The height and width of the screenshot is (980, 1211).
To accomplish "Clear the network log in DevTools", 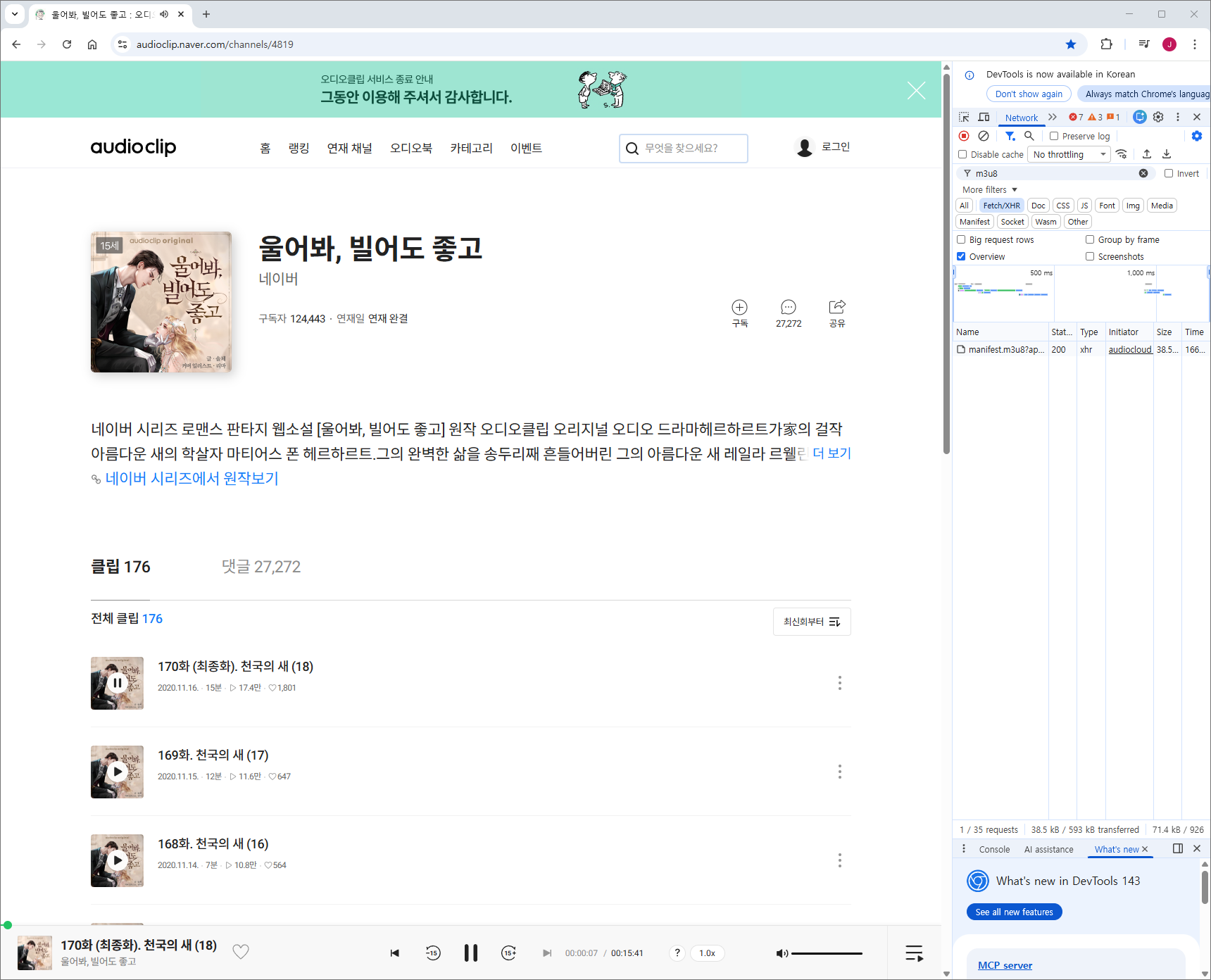I will tap(984, 136).
